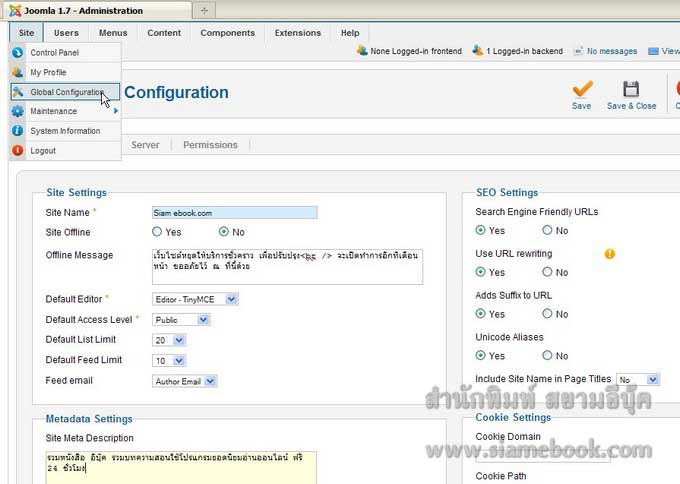Screen dimensions: 680x484
Task: Switch to the Server tab
Action: click(x=145, y=145)
